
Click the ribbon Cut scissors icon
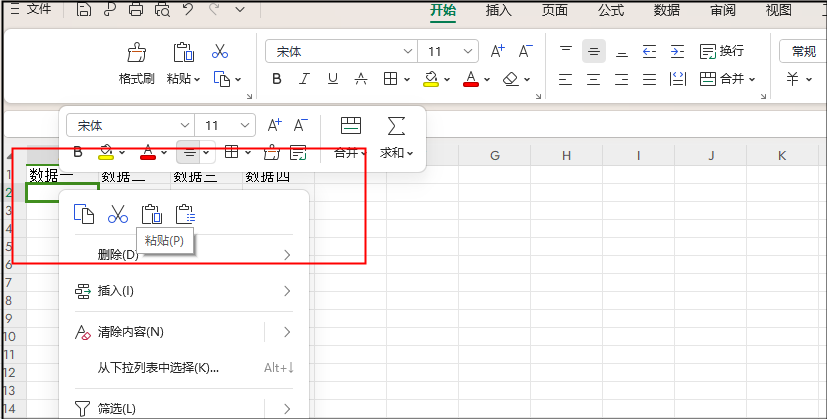point(220,51)
